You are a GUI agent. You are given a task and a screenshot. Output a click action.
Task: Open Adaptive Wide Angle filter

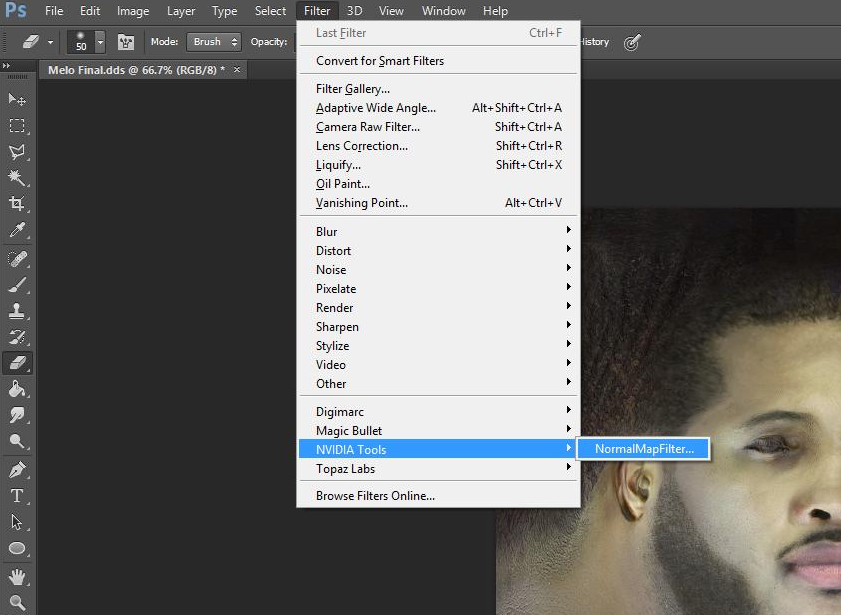(x=438, y=108)
